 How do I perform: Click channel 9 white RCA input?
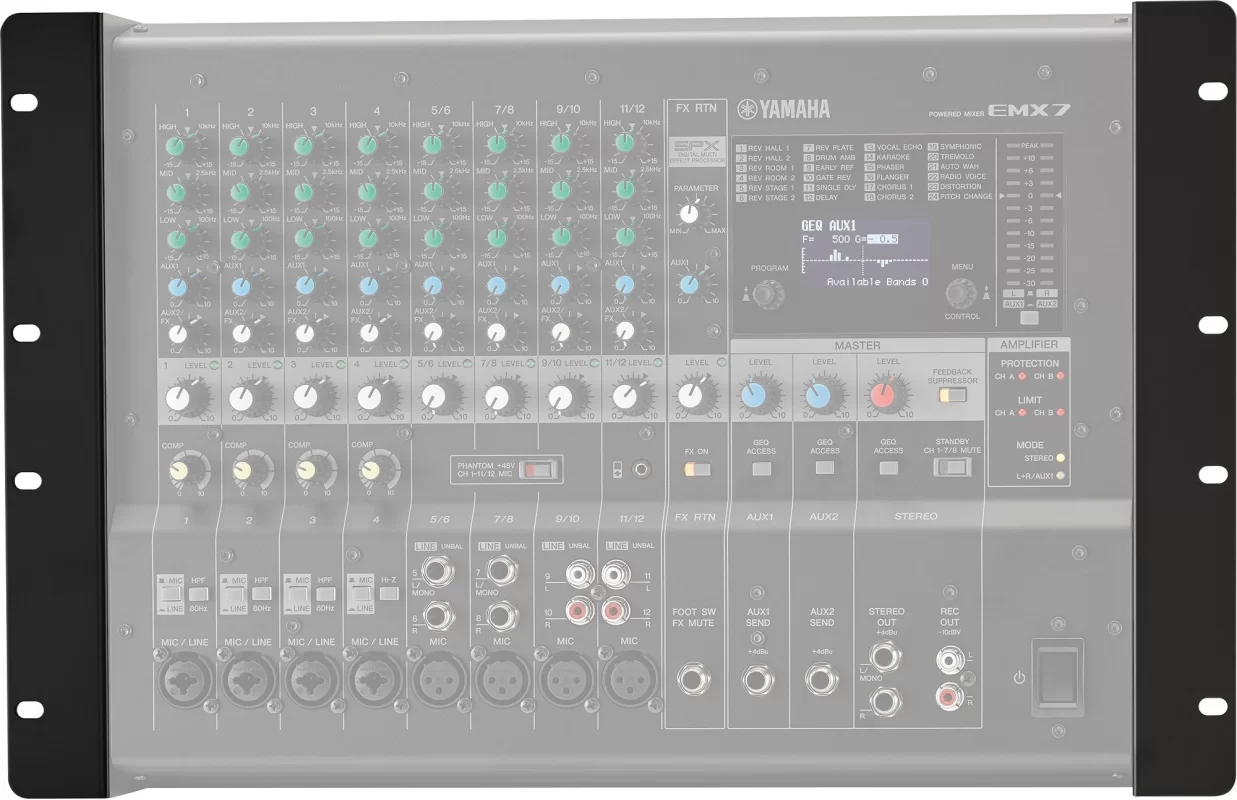(578, 574)
